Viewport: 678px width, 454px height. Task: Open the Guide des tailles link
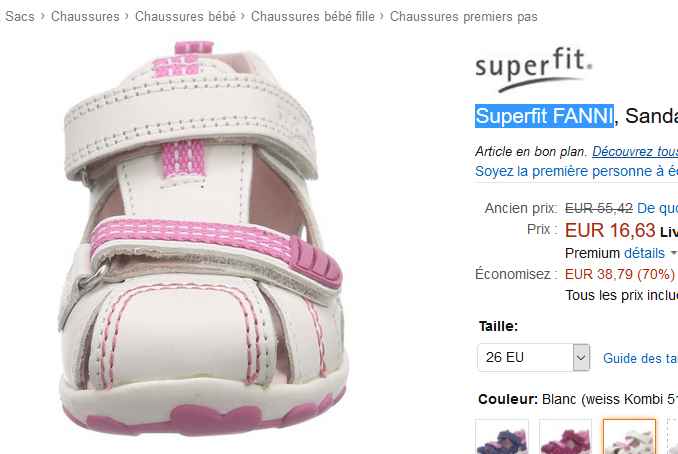pyautogui.click(x=640, y=358)
